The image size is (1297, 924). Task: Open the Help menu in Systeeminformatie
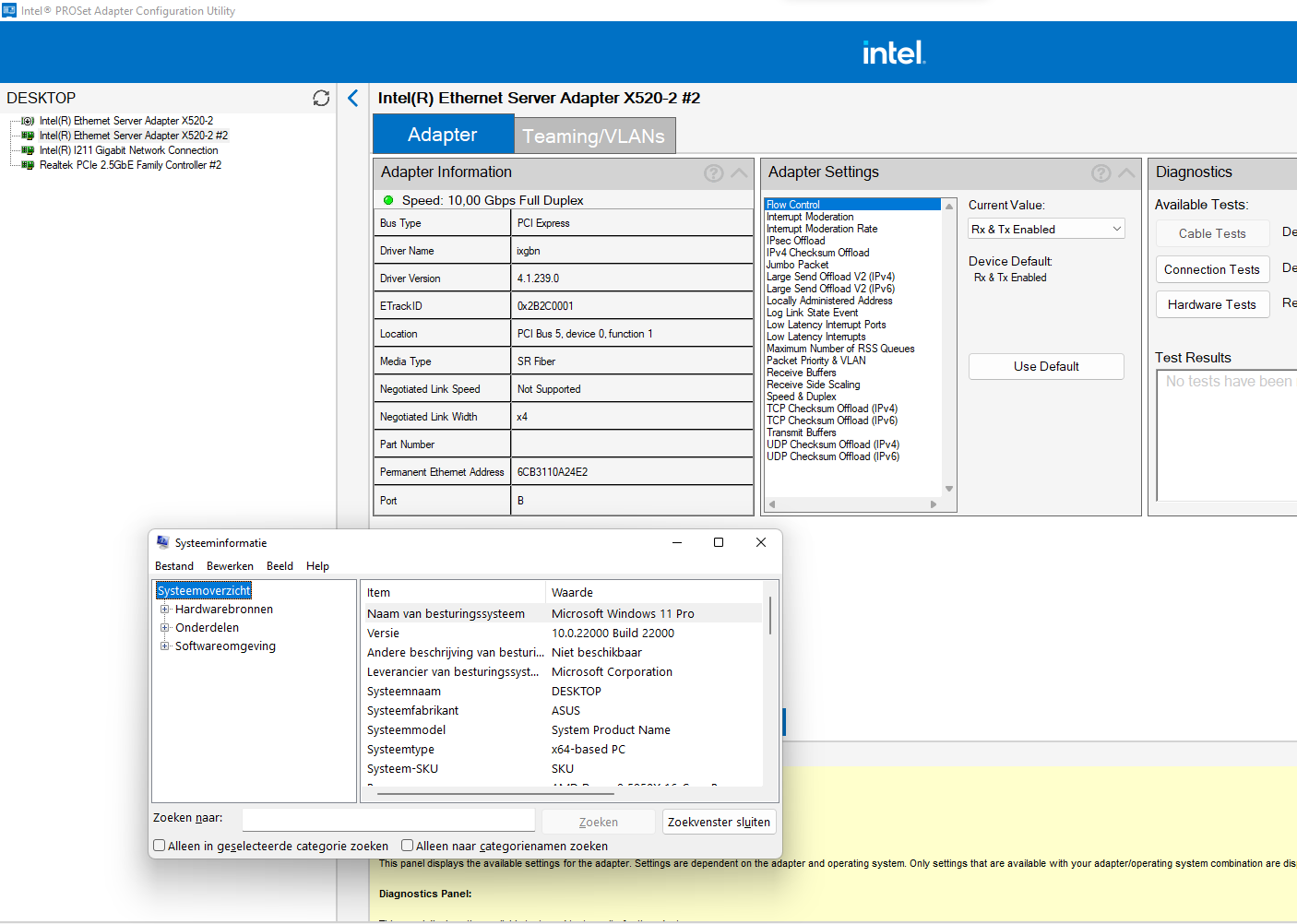(317, 566)
